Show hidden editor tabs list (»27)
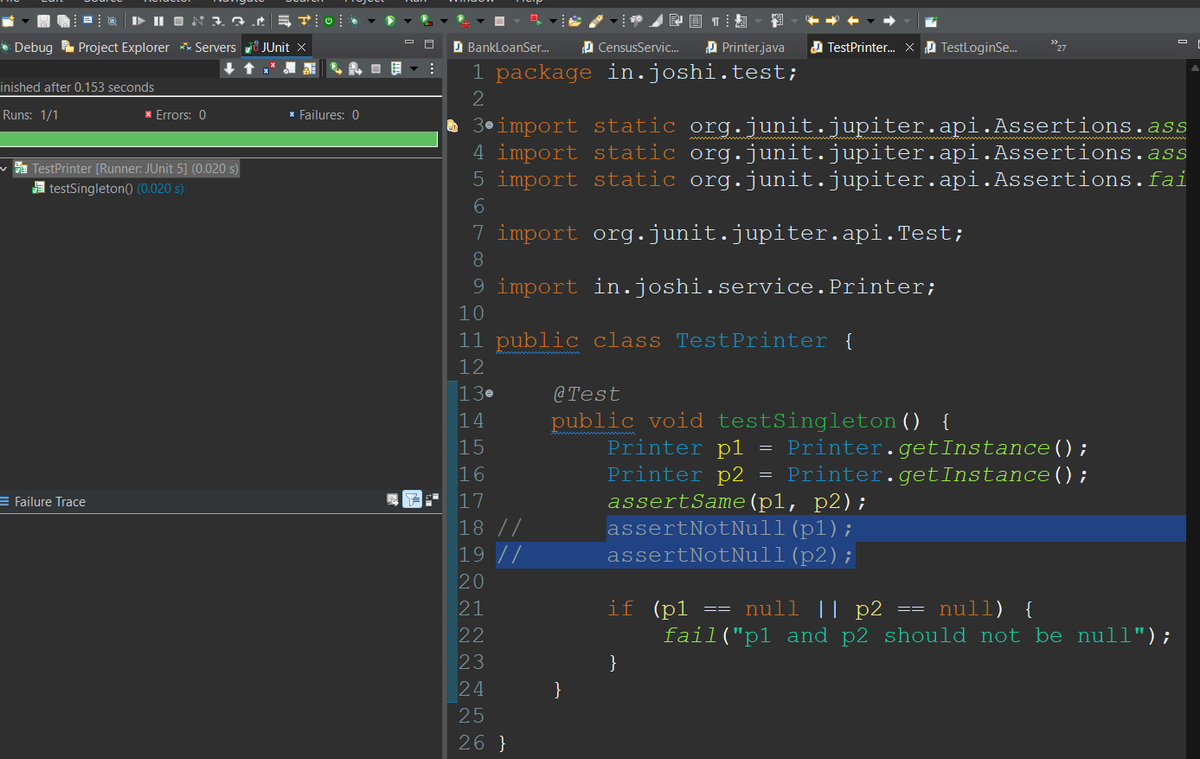1200x759 pixels. [x=1059, y=45]
